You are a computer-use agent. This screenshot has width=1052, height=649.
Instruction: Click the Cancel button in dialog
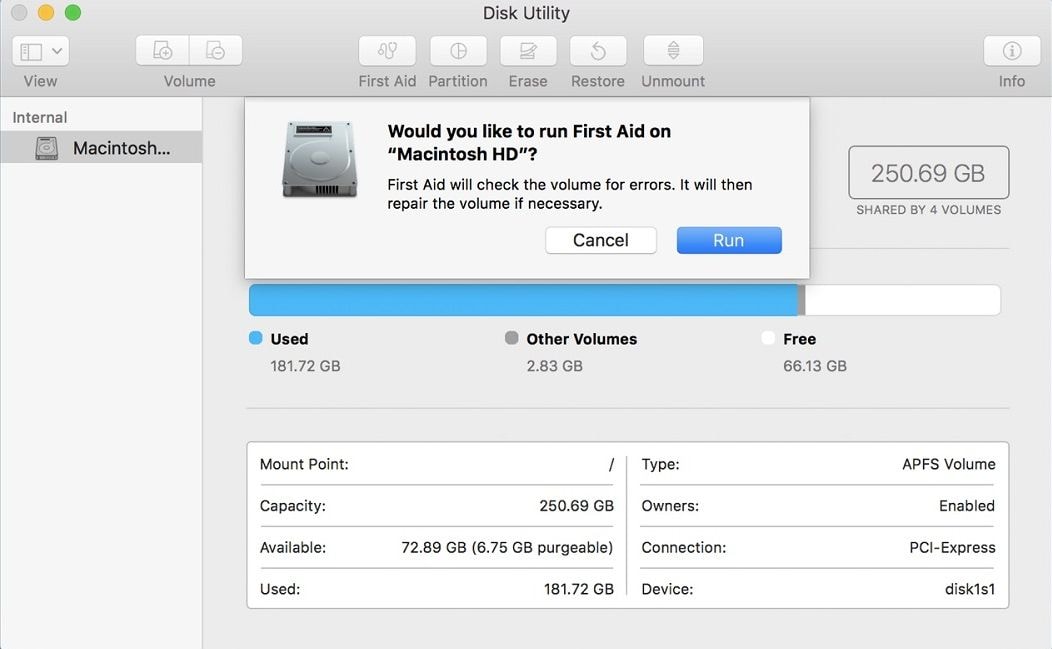(x=600, y=240)
